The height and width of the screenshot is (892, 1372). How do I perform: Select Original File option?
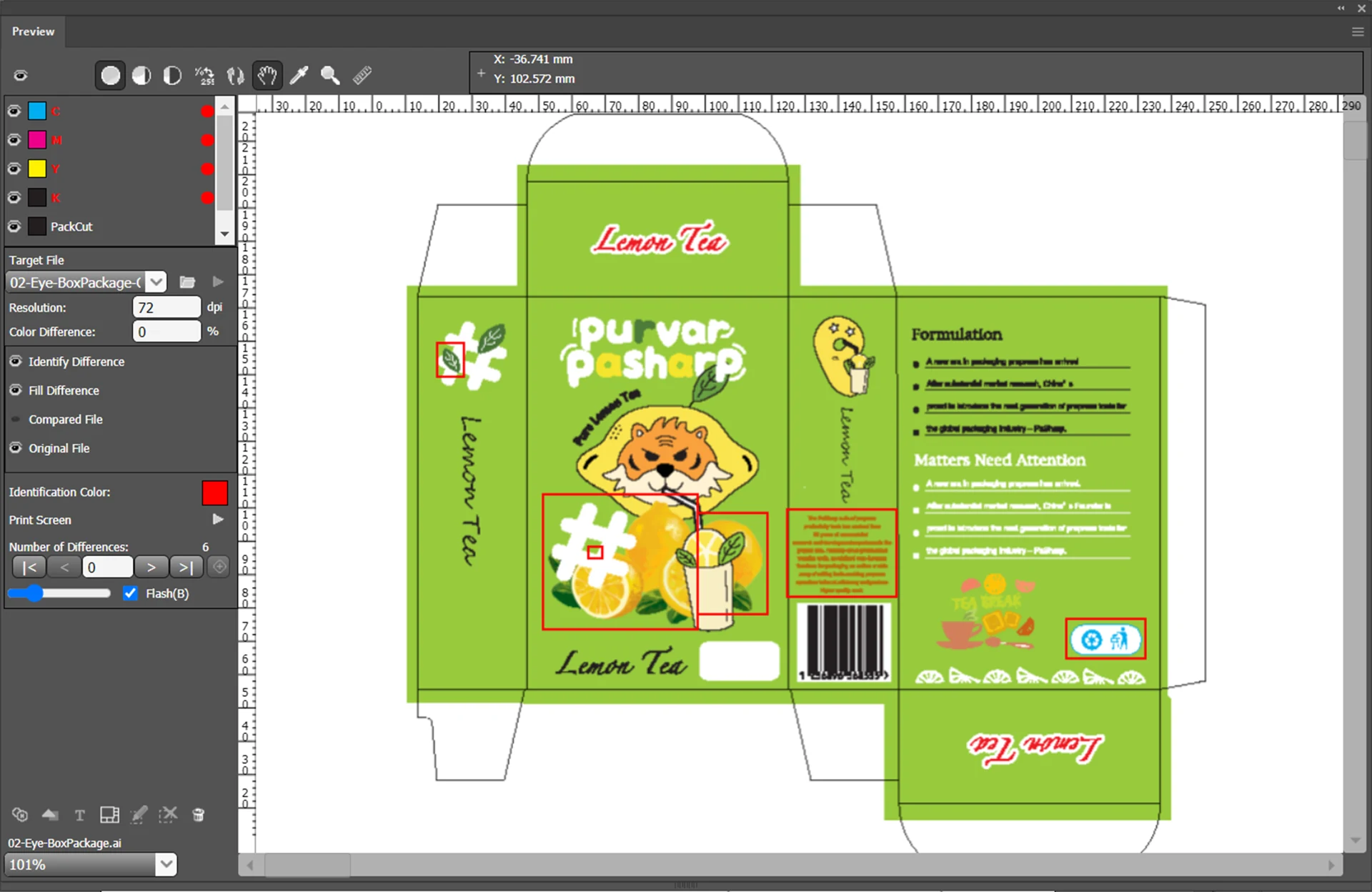59,448
